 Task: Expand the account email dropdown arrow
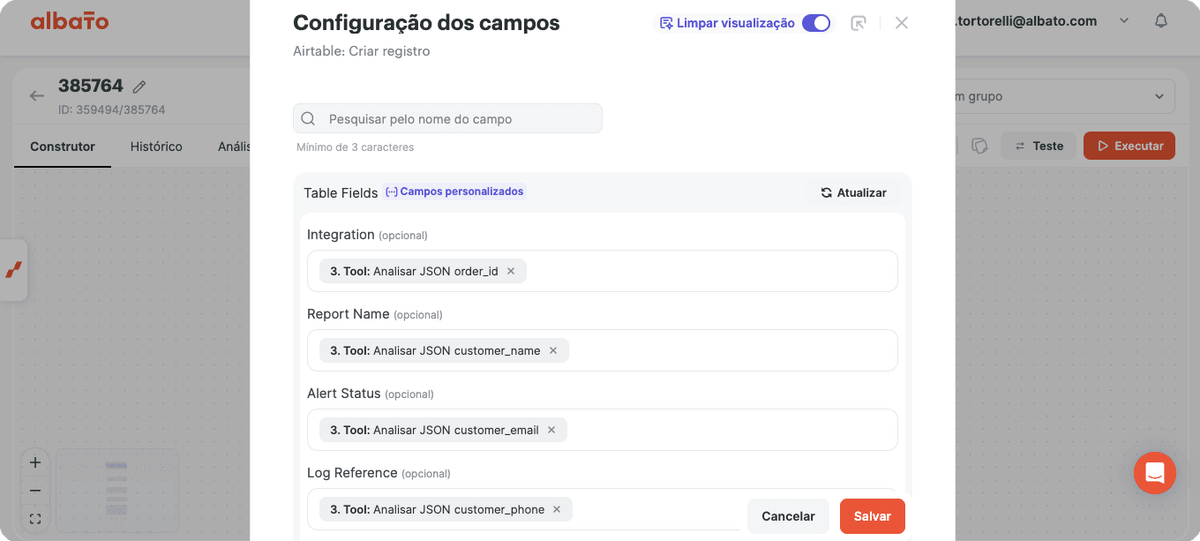coord(1124,21)
